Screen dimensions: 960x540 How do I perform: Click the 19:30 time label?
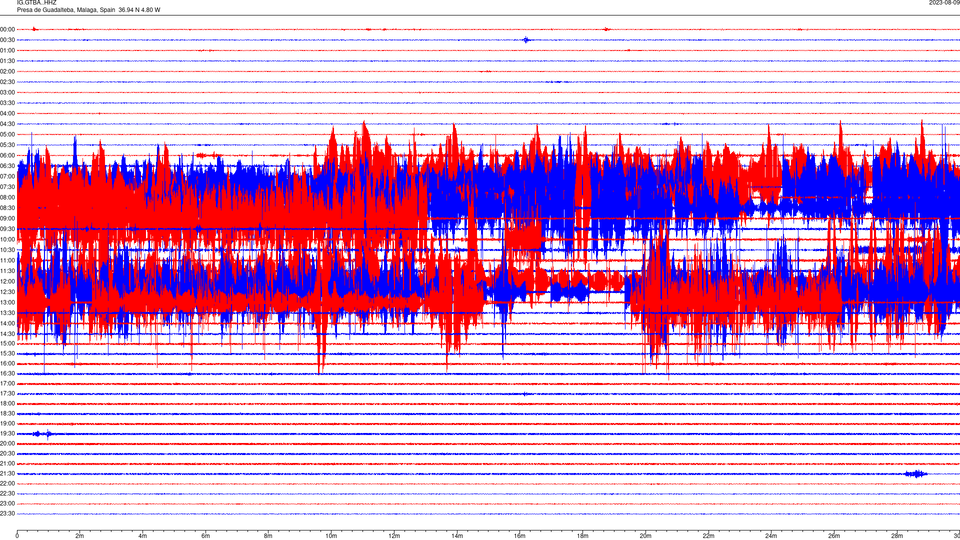[7, 433]
